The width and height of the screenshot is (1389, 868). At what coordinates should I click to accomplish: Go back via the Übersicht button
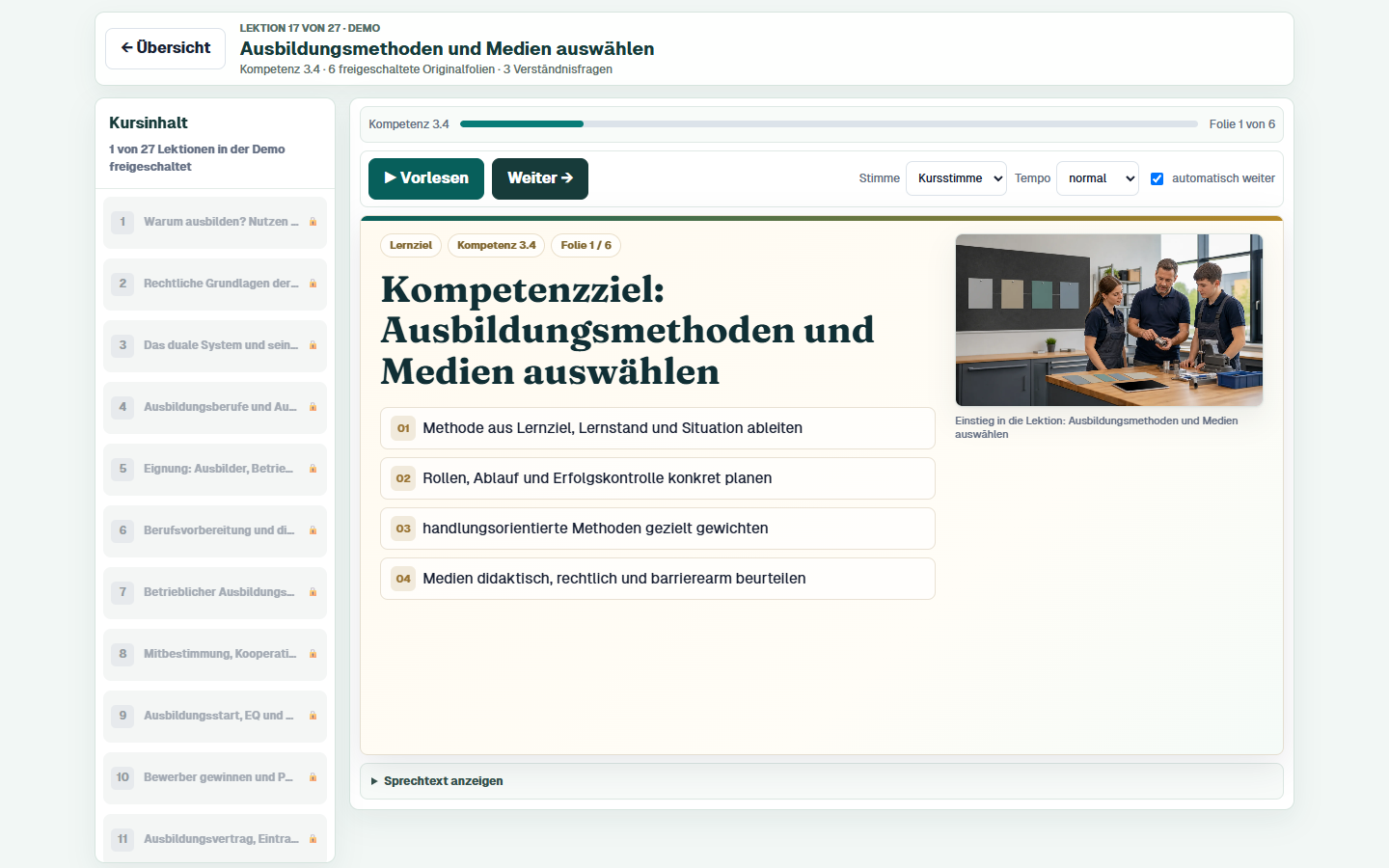(165, 48)
